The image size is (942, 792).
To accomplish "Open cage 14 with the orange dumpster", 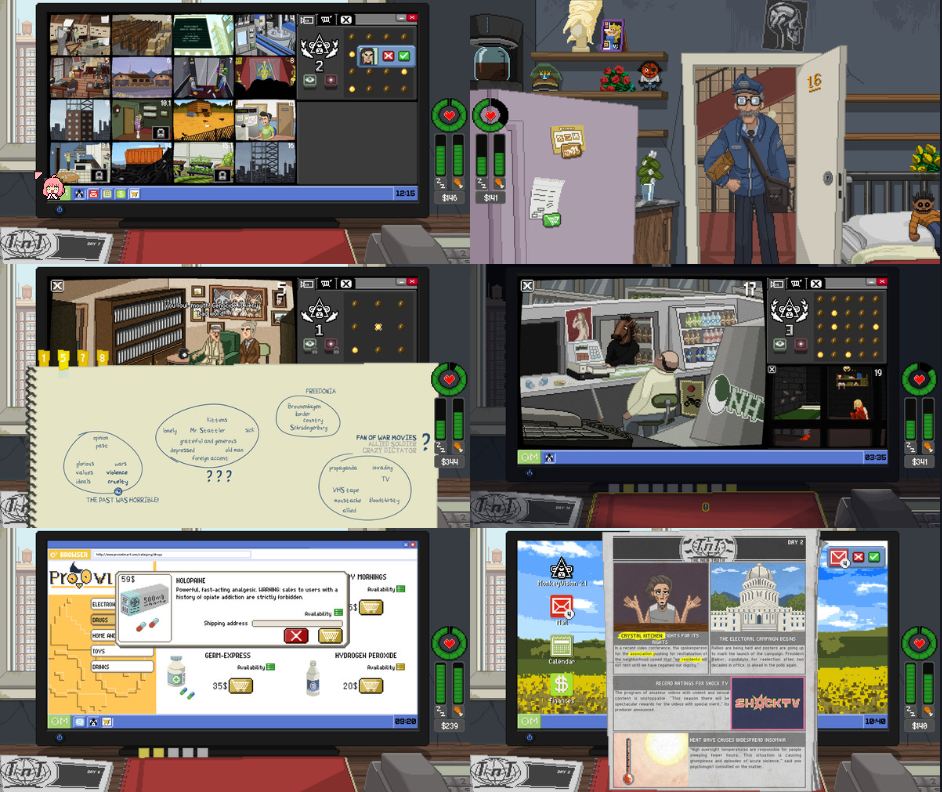I will coord(142,162).
